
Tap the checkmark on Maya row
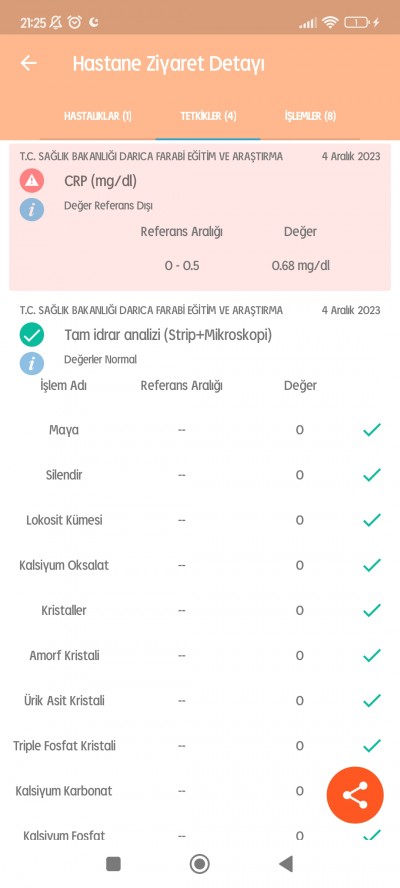372,430
